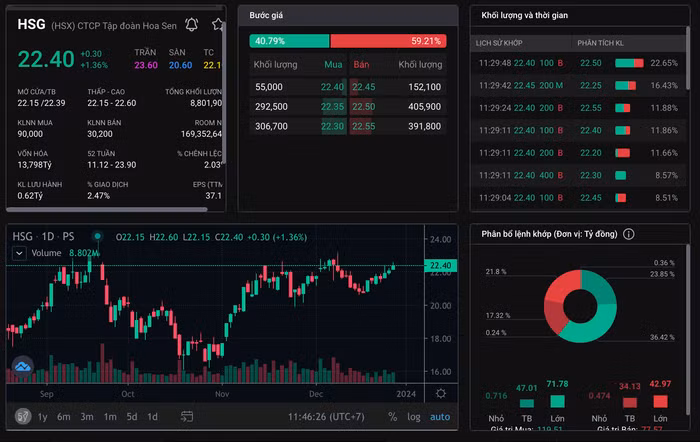Screen dimensions: 700x442
Task: Add HSG to favorites with star icon
Action: tap(217, 23)
